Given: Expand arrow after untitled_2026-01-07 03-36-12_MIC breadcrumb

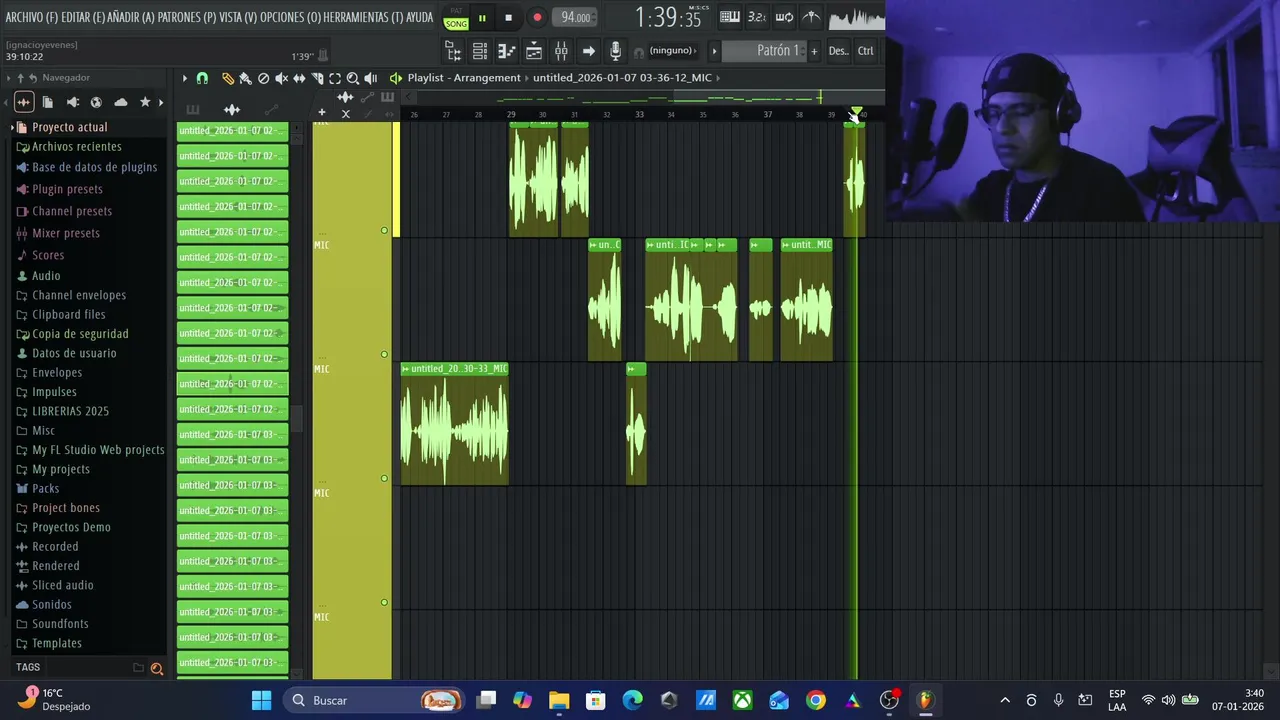Looking at the screenshot, I should pos(720,78).
